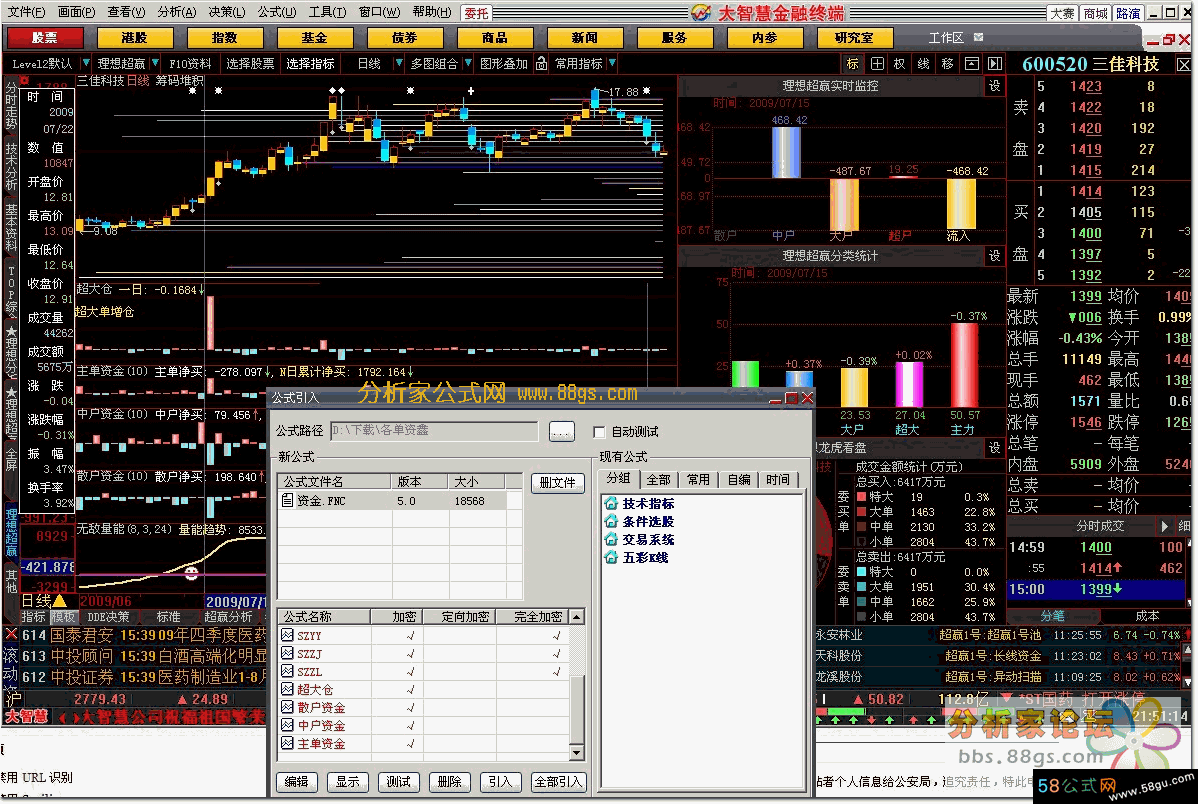Toggle 加密 checkmark for 超大仓 row
Screen dimensions: 1198x804
click(x=410, y=690)
